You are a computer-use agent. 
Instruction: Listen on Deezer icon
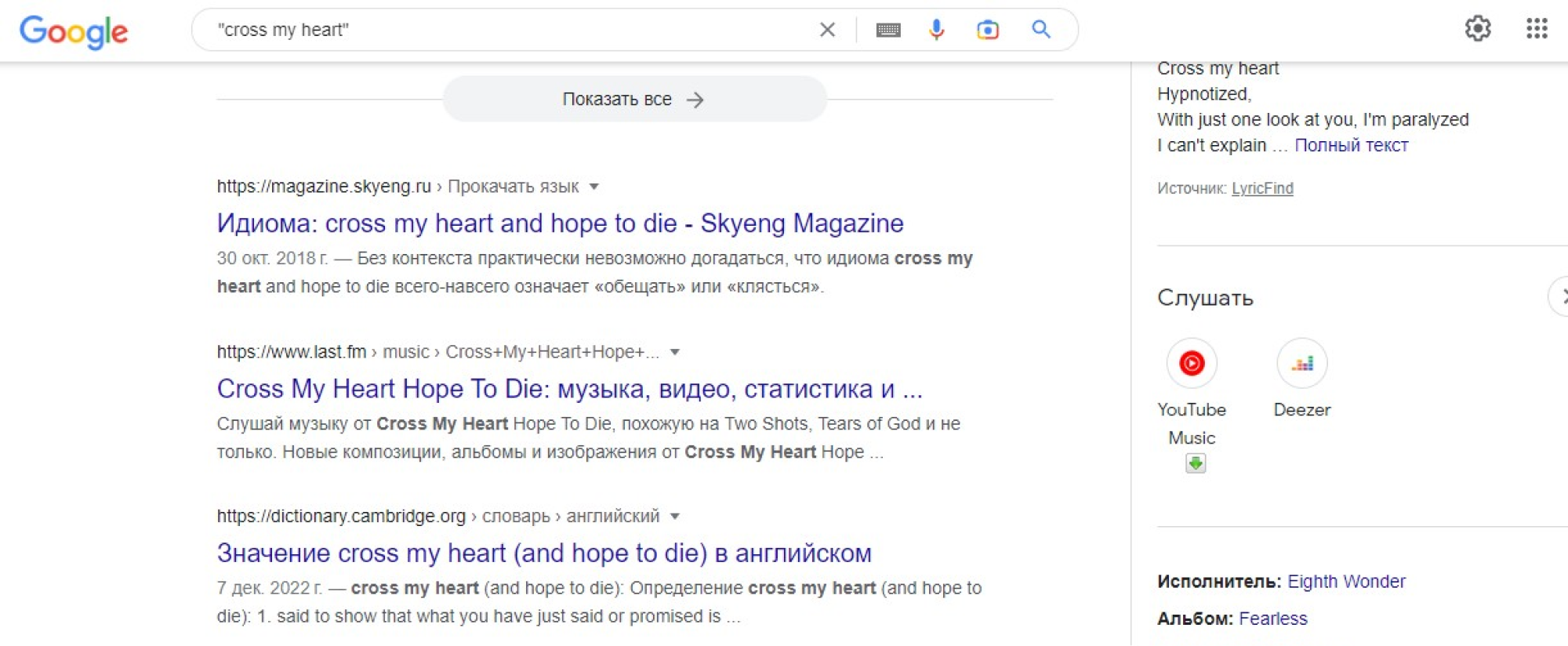1302,363
